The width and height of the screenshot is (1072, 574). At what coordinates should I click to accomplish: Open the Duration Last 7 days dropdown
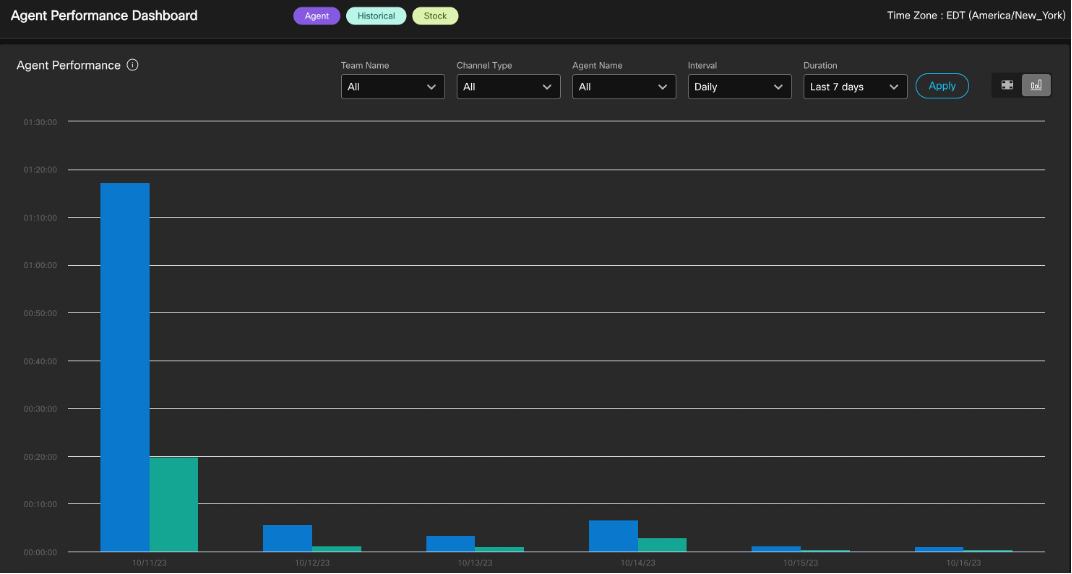tap(855, 87)
